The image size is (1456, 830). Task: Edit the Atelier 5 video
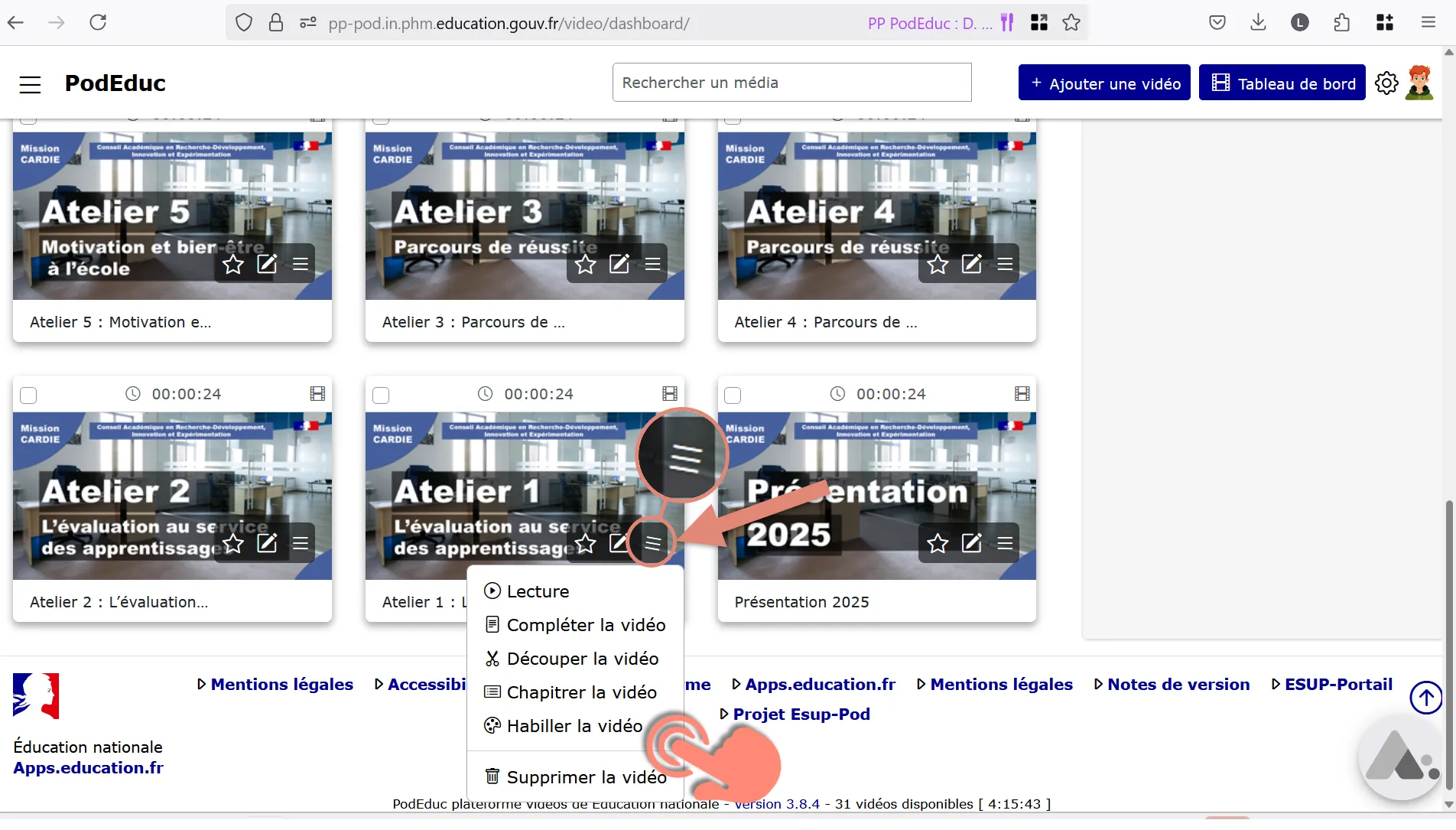[267, 265]
